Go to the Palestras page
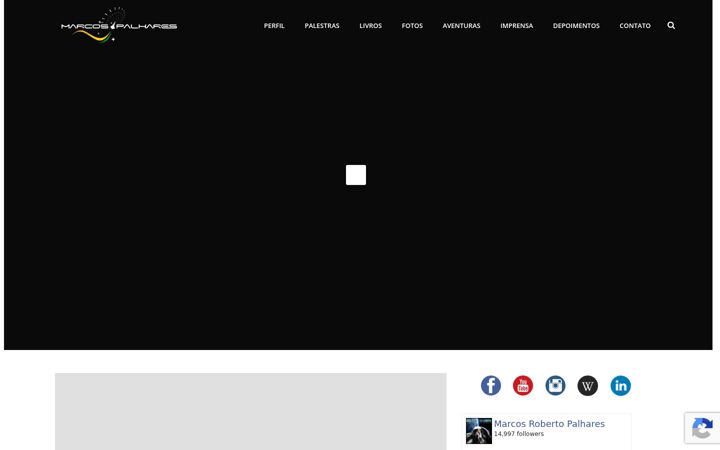The image size is (720, 450). click(322, 26)
